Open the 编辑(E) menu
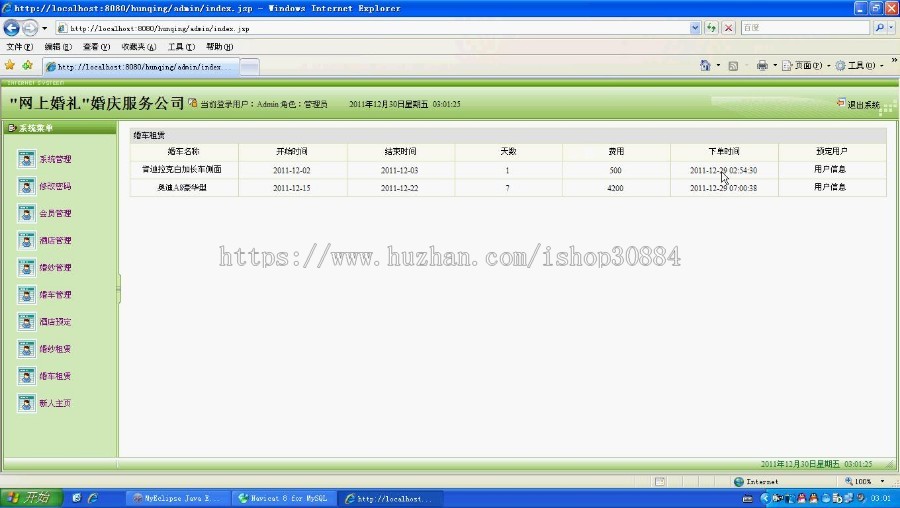 tap(58, 46)
